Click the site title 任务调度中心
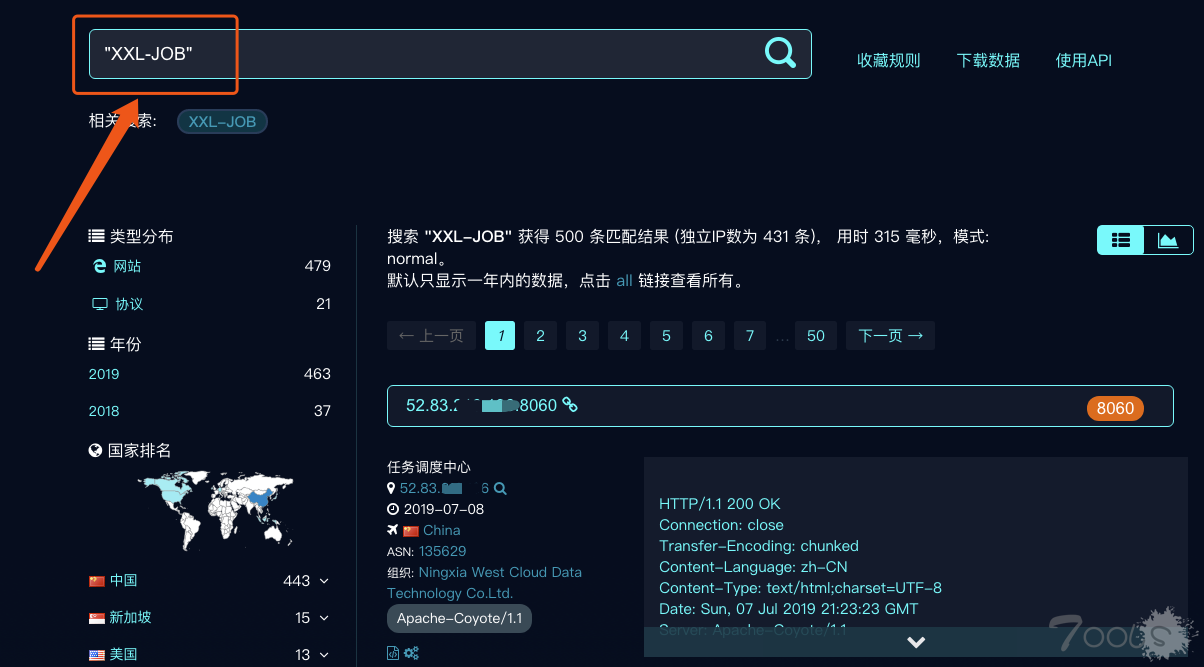The height and width of the screenshot is (667, 1204). tap(429, 467)
